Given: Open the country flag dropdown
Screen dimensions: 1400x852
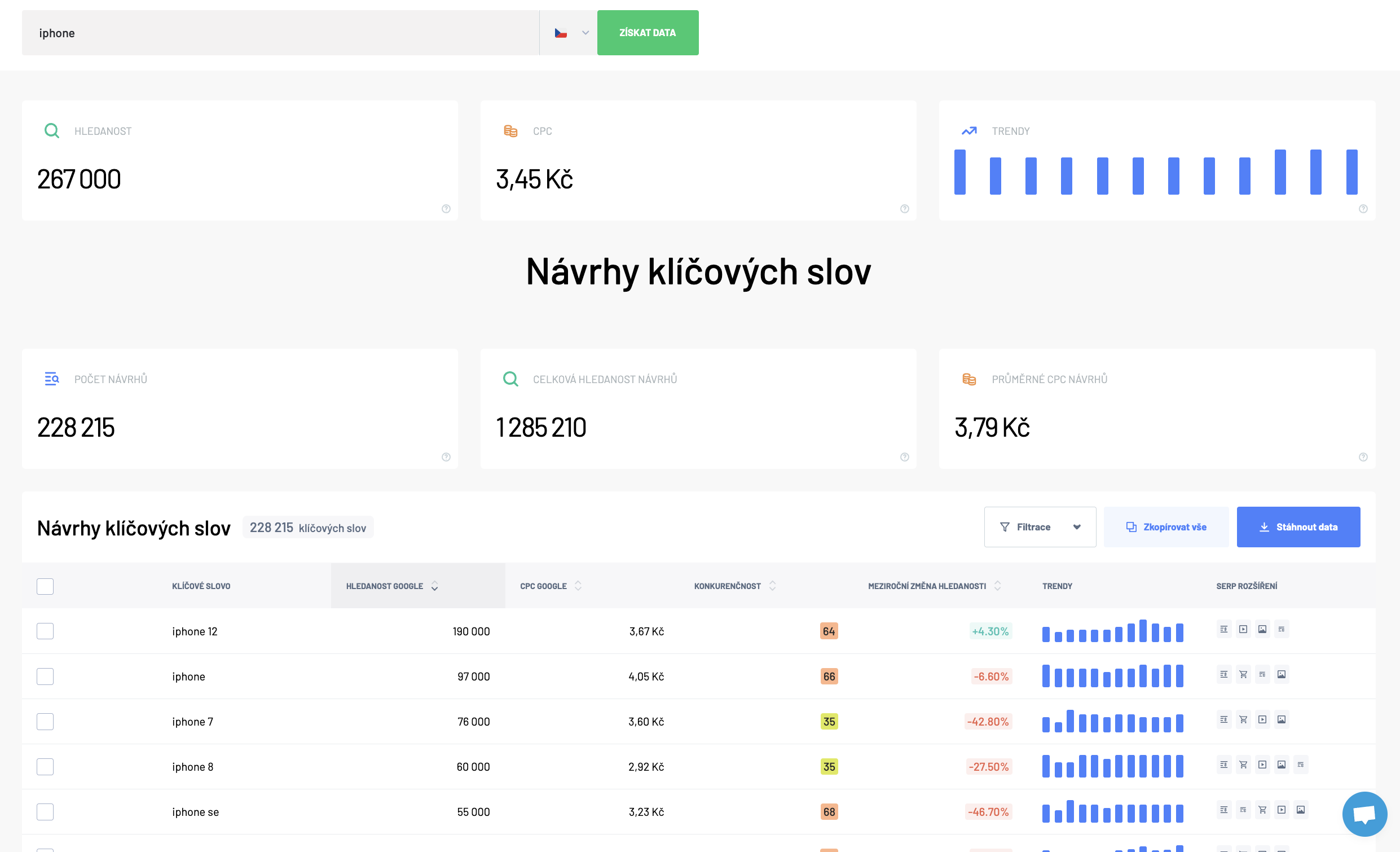Looking at the screenshot, I should click(x=569, y=32).
